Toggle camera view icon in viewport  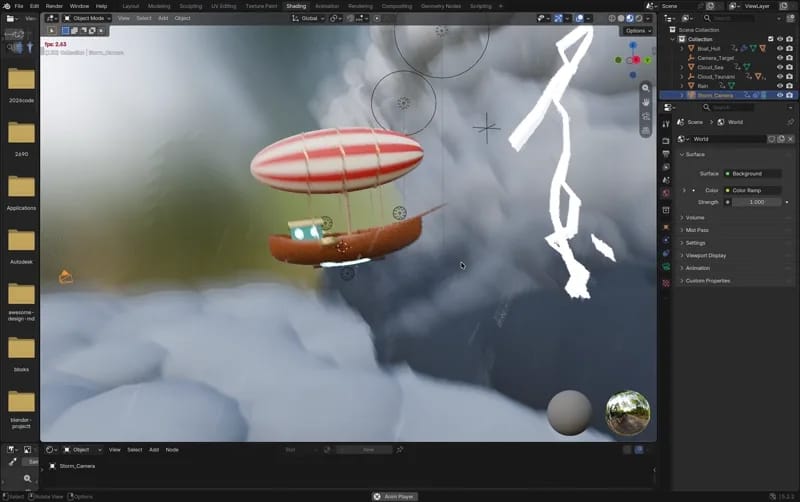(x=645, y=116)
